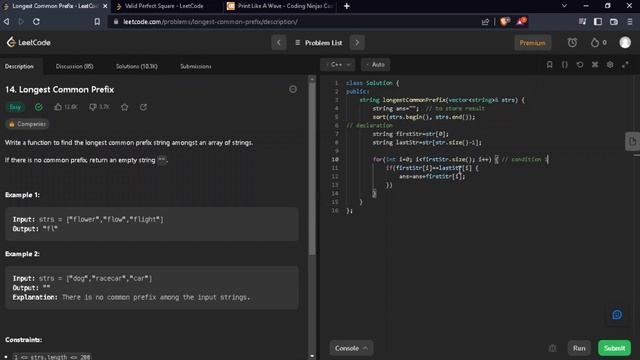Click the like thumbs-up icon
This screenshot has height=360, width=640.
58,107
